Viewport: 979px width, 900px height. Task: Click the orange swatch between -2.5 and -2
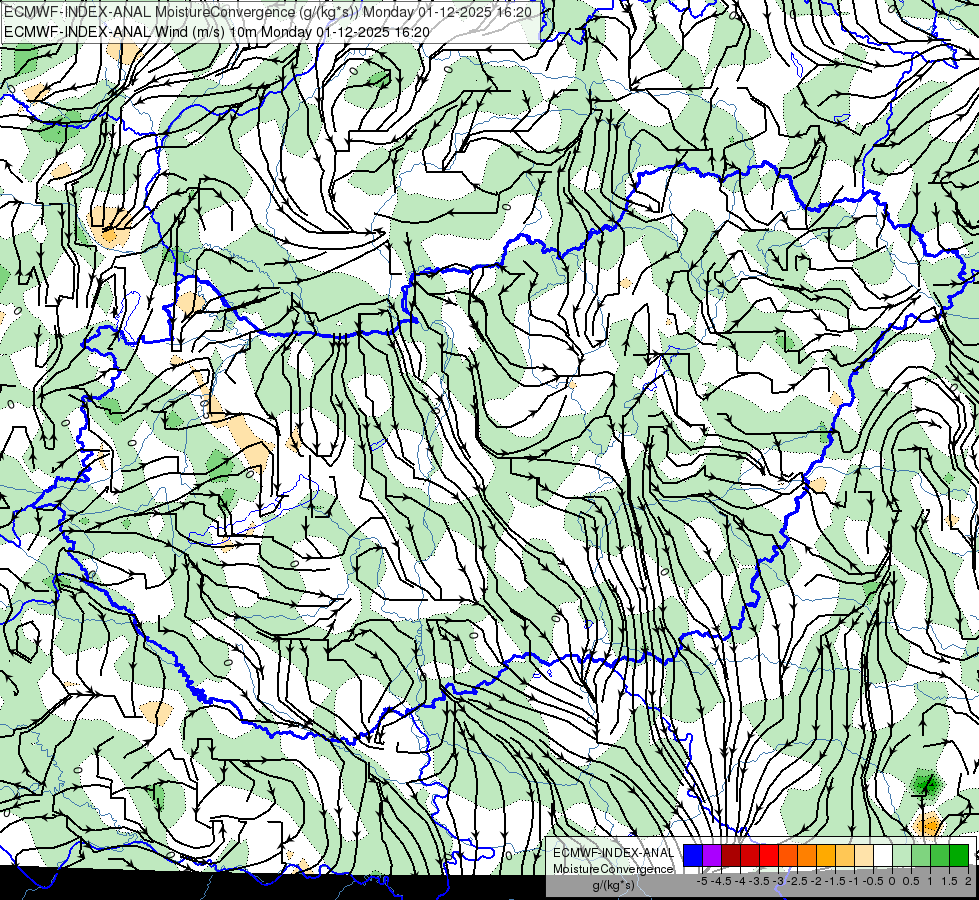click(x=807, y=856)
